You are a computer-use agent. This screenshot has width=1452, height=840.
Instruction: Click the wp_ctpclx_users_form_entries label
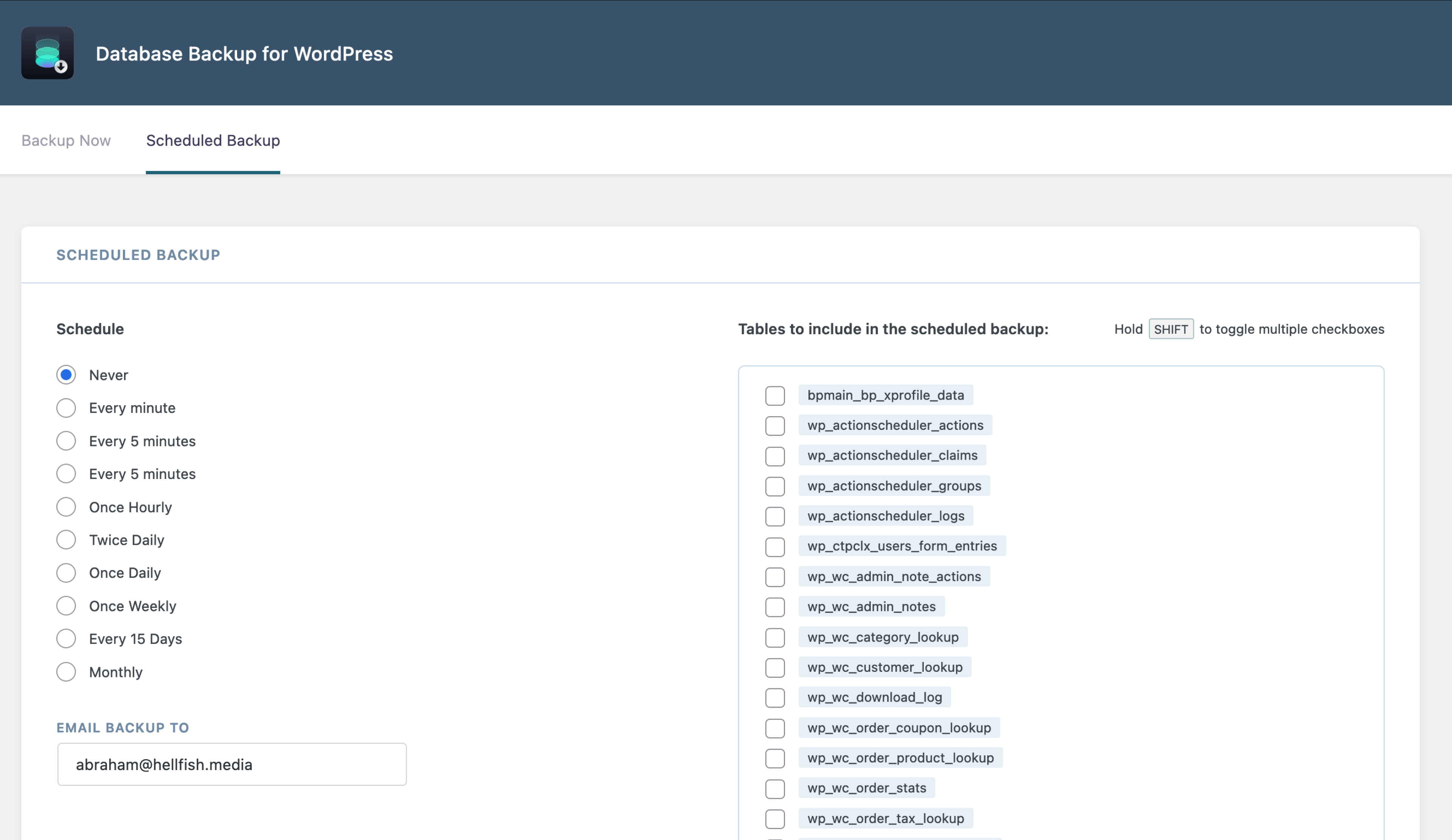902,546
